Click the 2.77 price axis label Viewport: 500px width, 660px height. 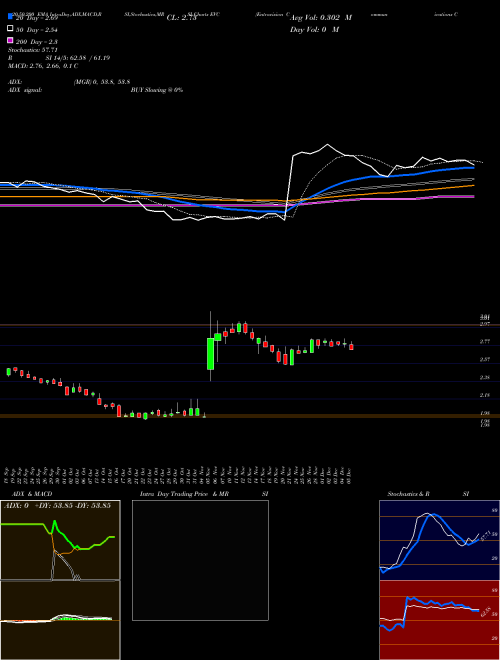[x=484, y=342]
